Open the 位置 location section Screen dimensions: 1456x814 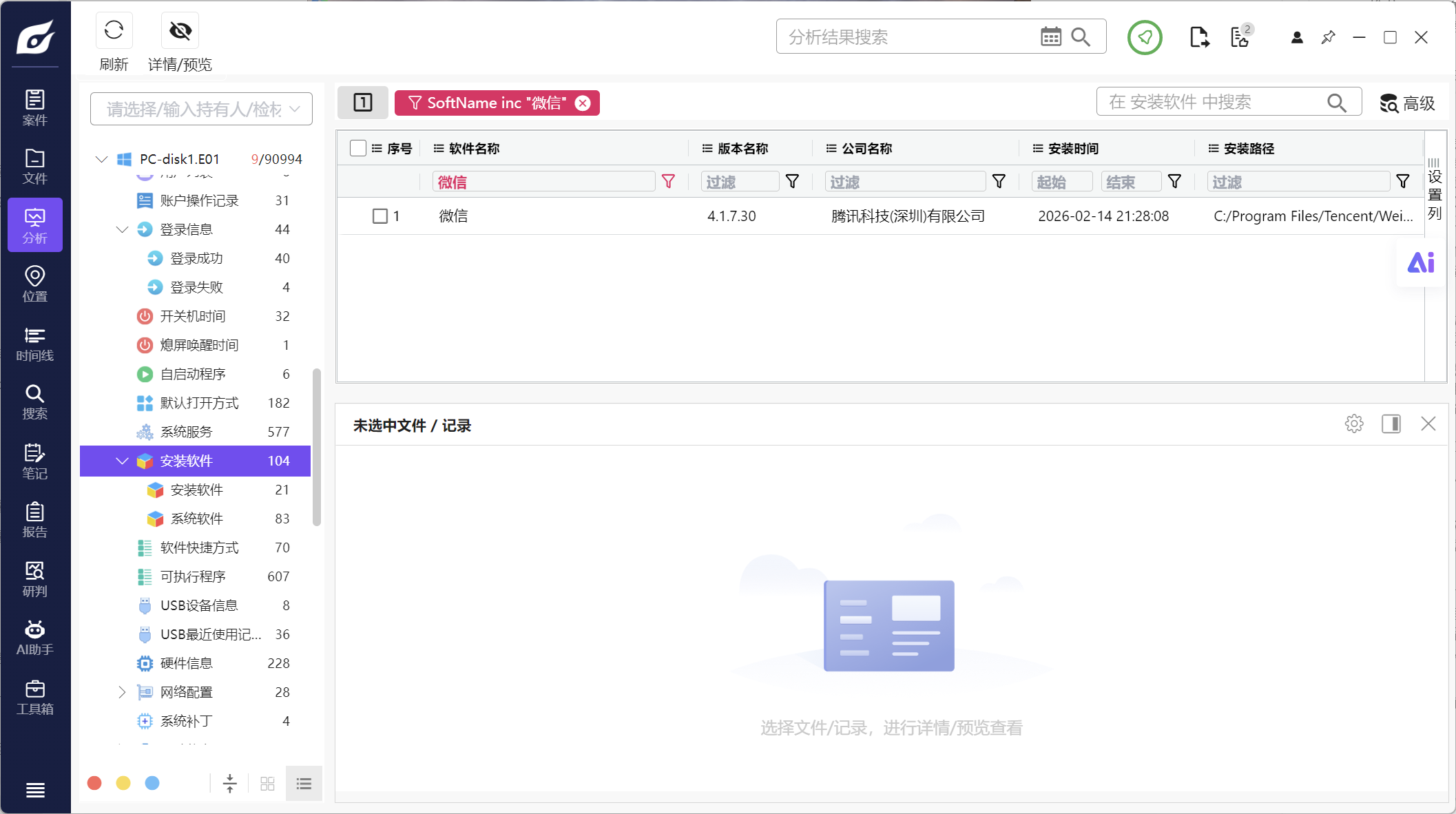pos(35,284)
